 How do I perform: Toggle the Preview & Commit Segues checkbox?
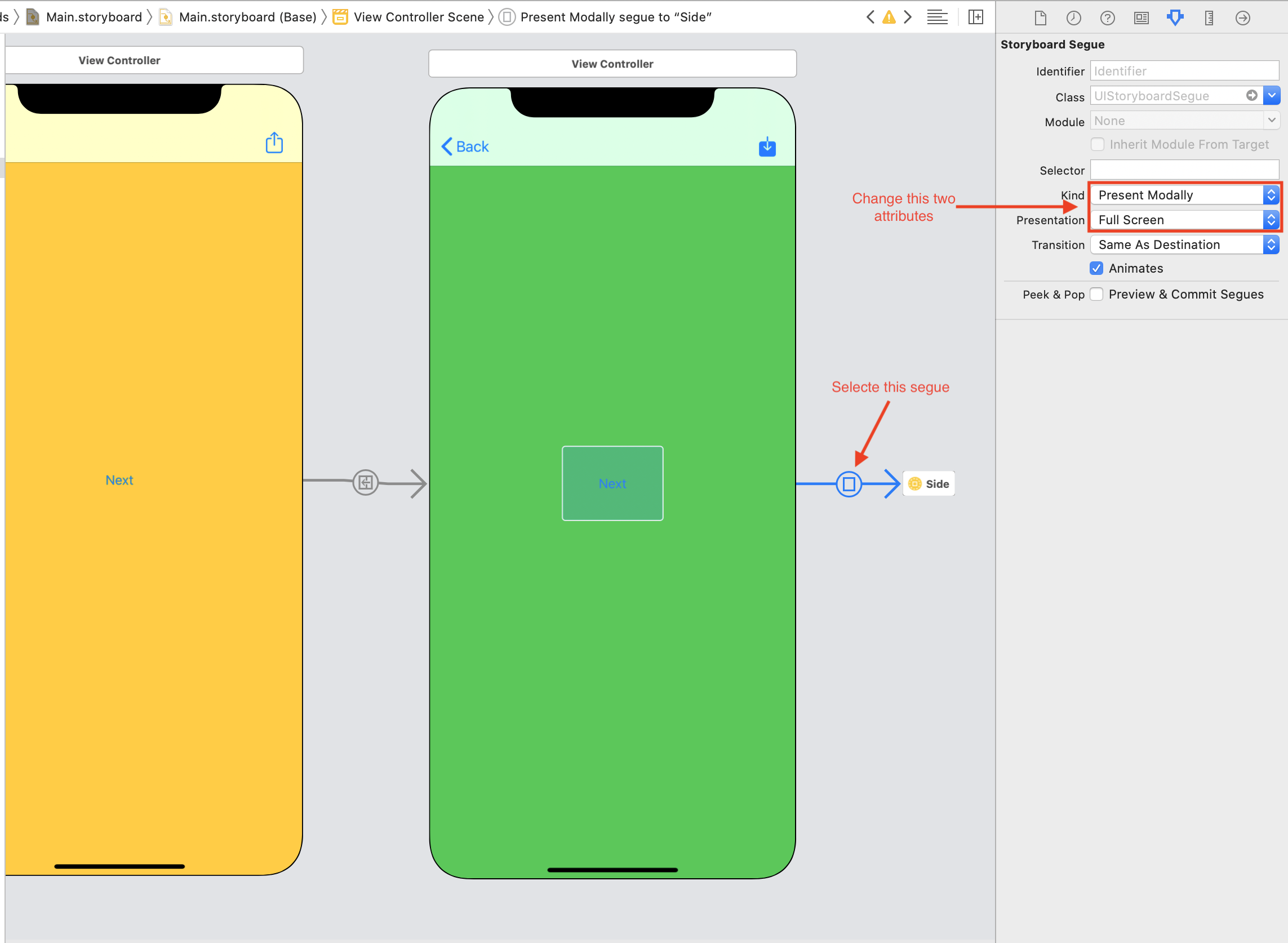tap(1097, 293)
